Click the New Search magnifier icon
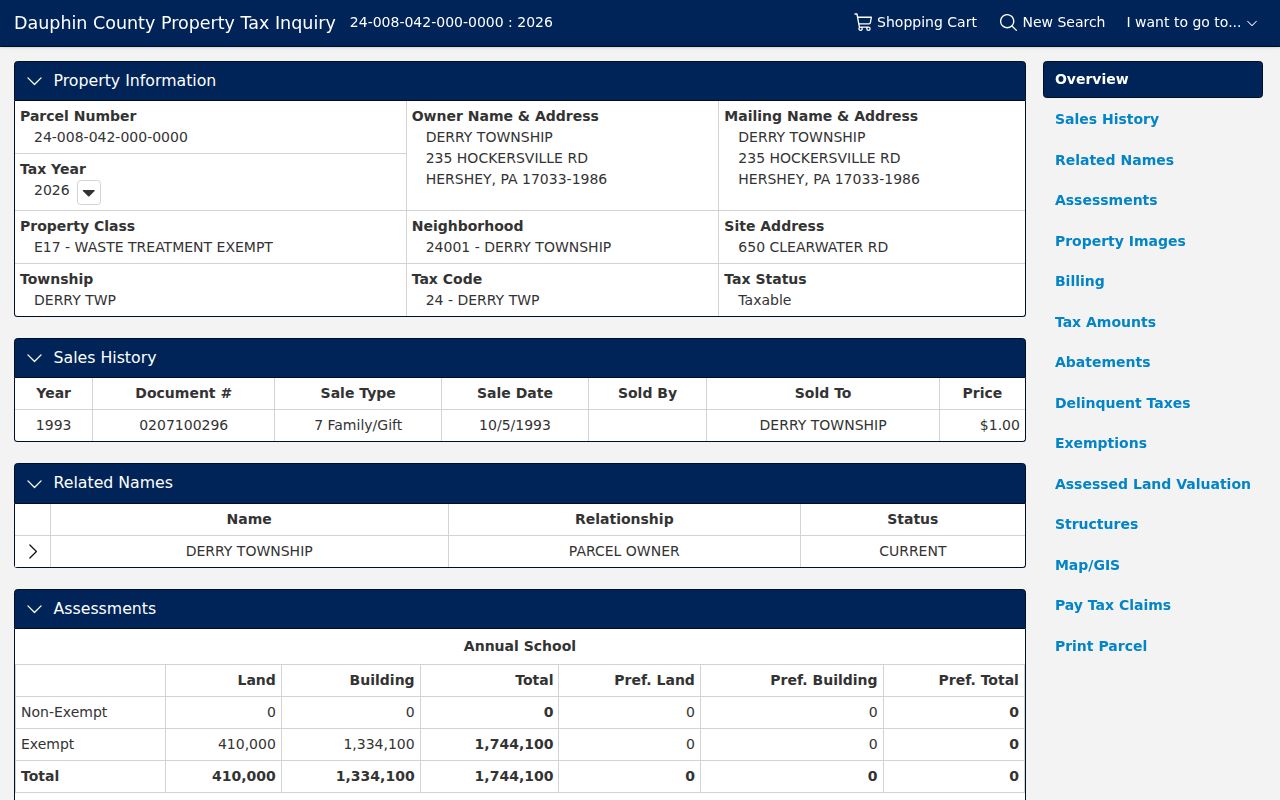Screen dimensions: 1280x800 (x=1008, y=22)
